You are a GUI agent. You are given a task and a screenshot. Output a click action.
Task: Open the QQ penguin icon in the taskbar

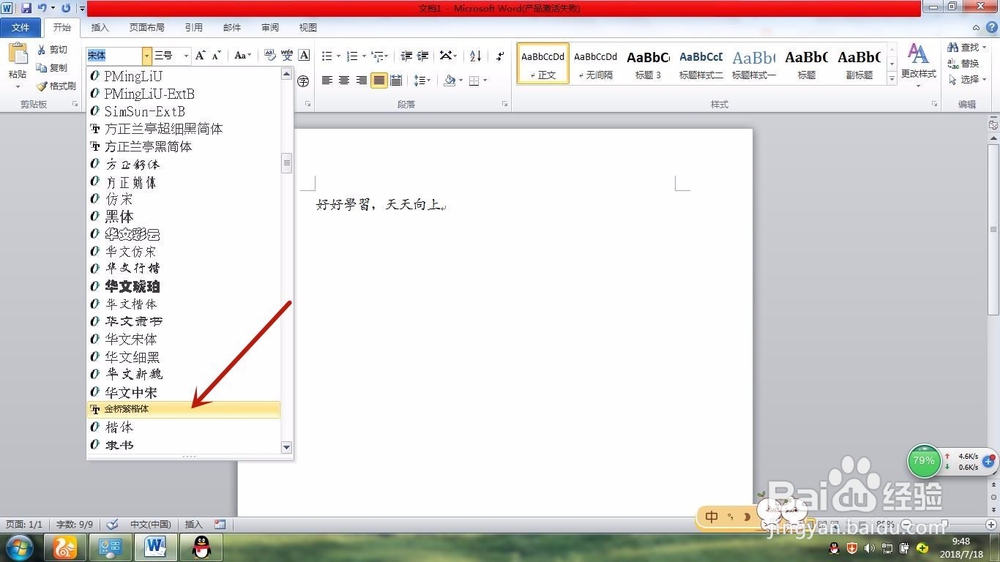[x=202, y=547]
